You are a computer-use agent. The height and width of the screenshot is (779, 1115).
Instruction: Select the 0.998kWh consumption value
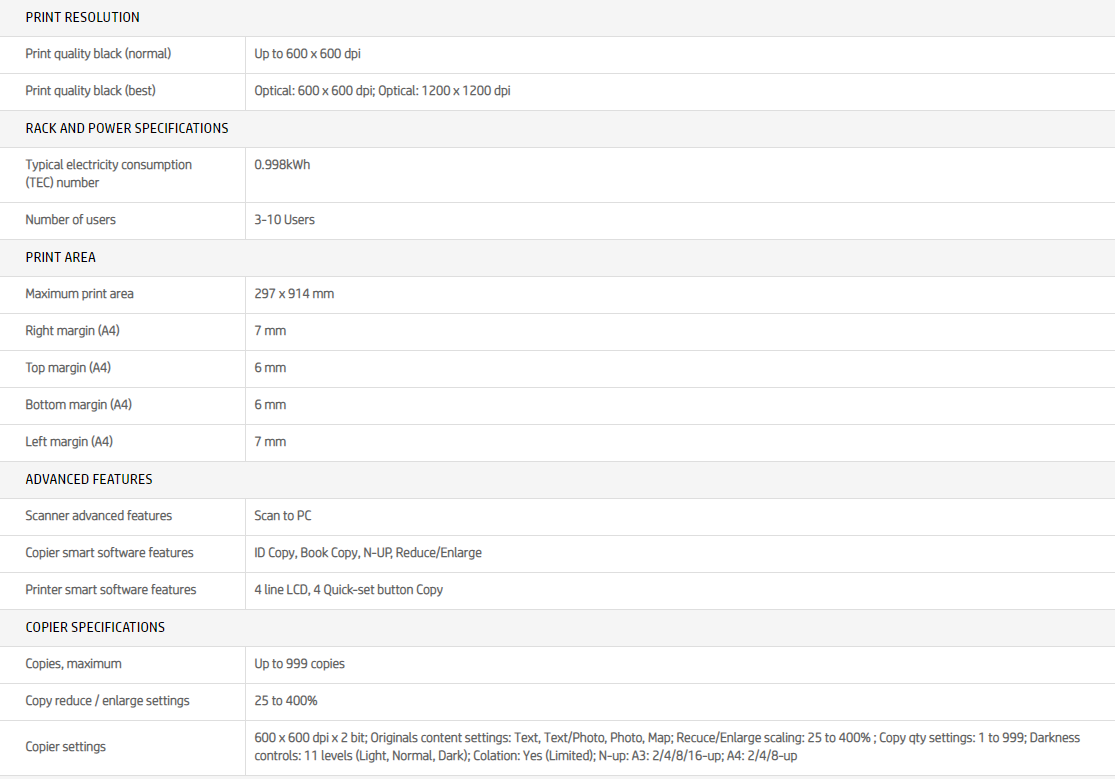[x=282, y=165]
